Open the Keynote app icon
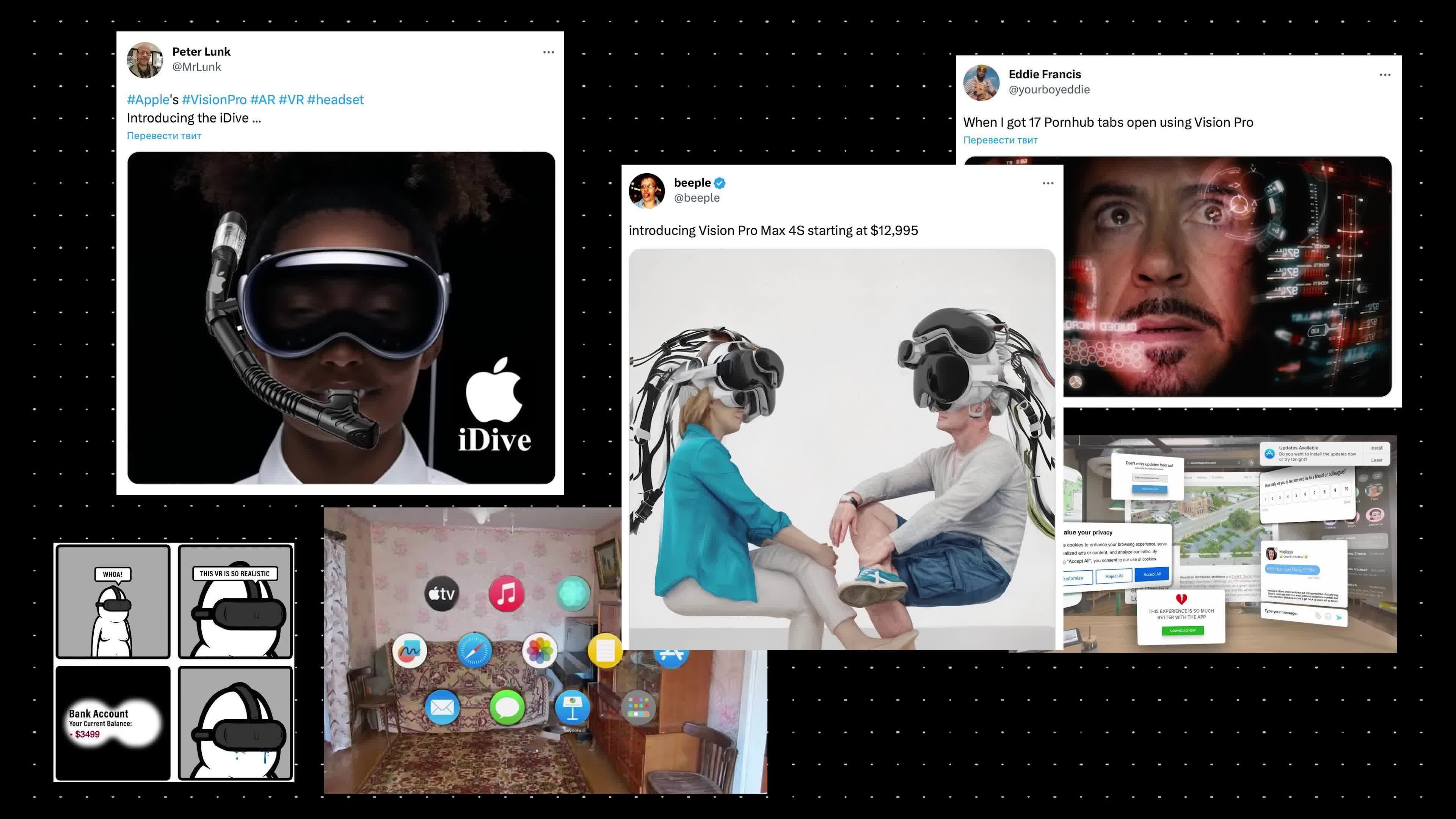Viewport: 1456px width, 819px height. point(573,707)
